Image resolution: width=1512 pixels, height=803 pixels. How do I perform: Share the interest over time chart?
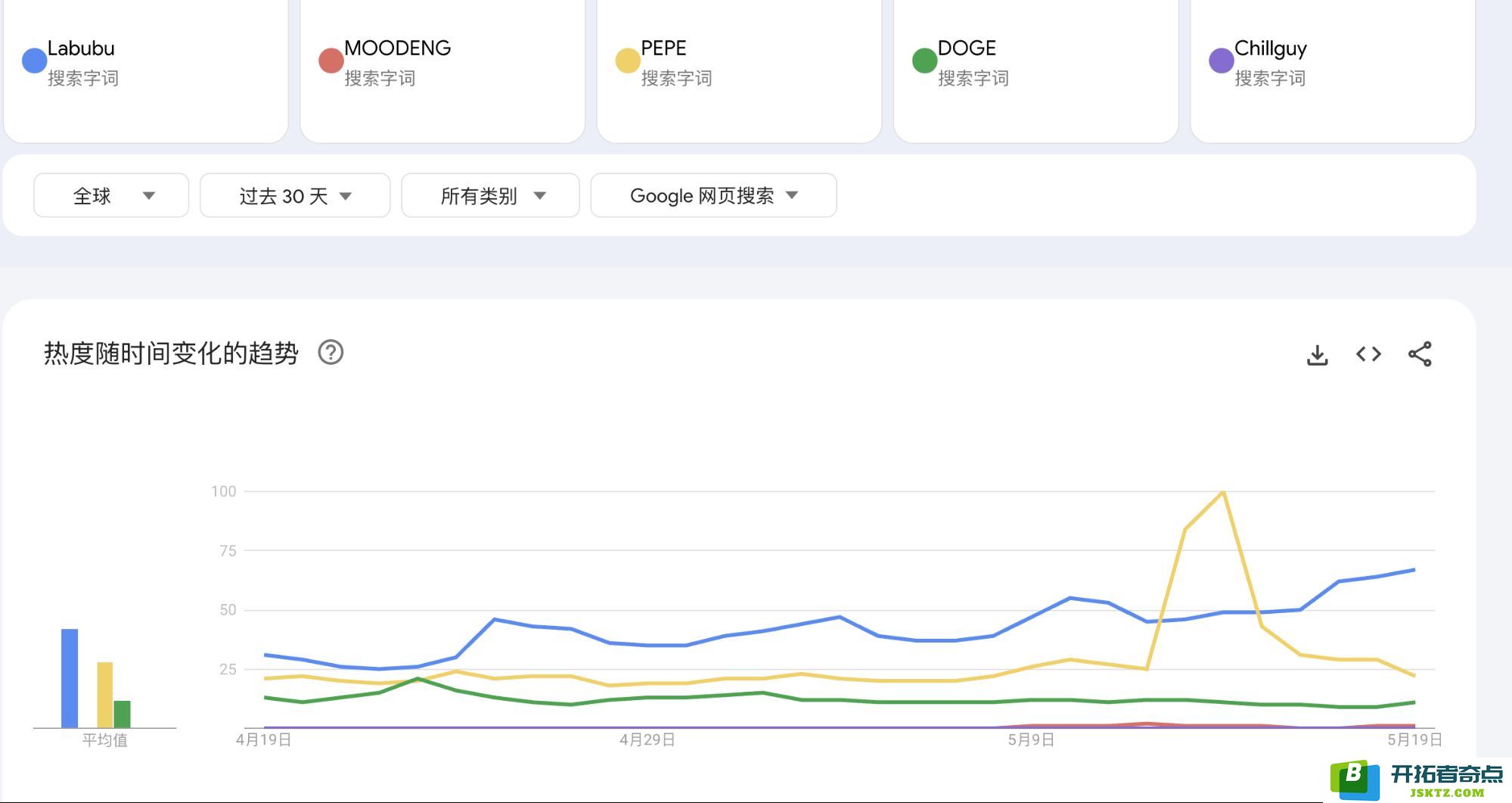pos(1420,354)
